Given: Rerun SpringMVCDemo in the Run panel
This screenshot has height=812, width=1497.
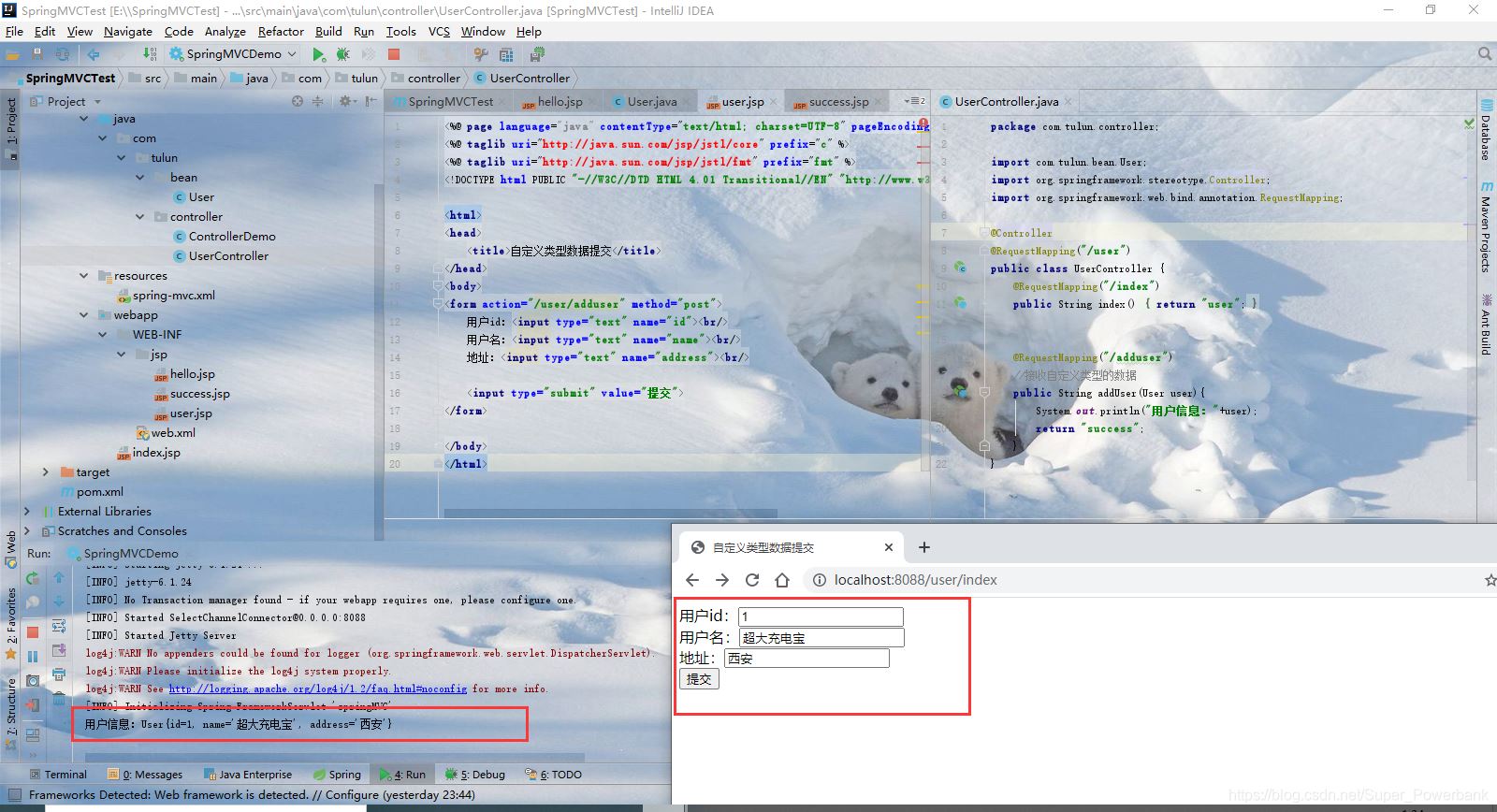Looking at the screenshot, I should tap(33, 578).
